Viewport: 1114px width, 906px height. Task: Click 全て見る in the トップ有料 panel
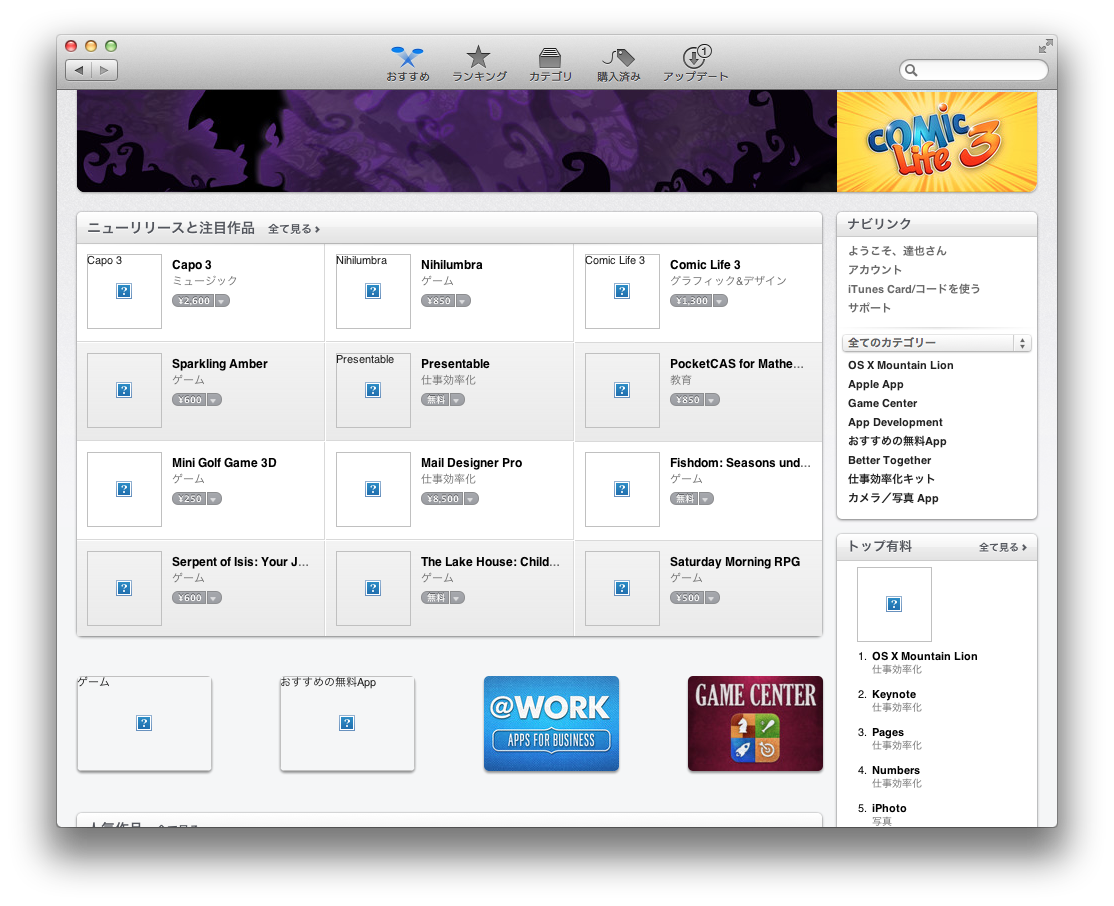[x=1002, y=547]
